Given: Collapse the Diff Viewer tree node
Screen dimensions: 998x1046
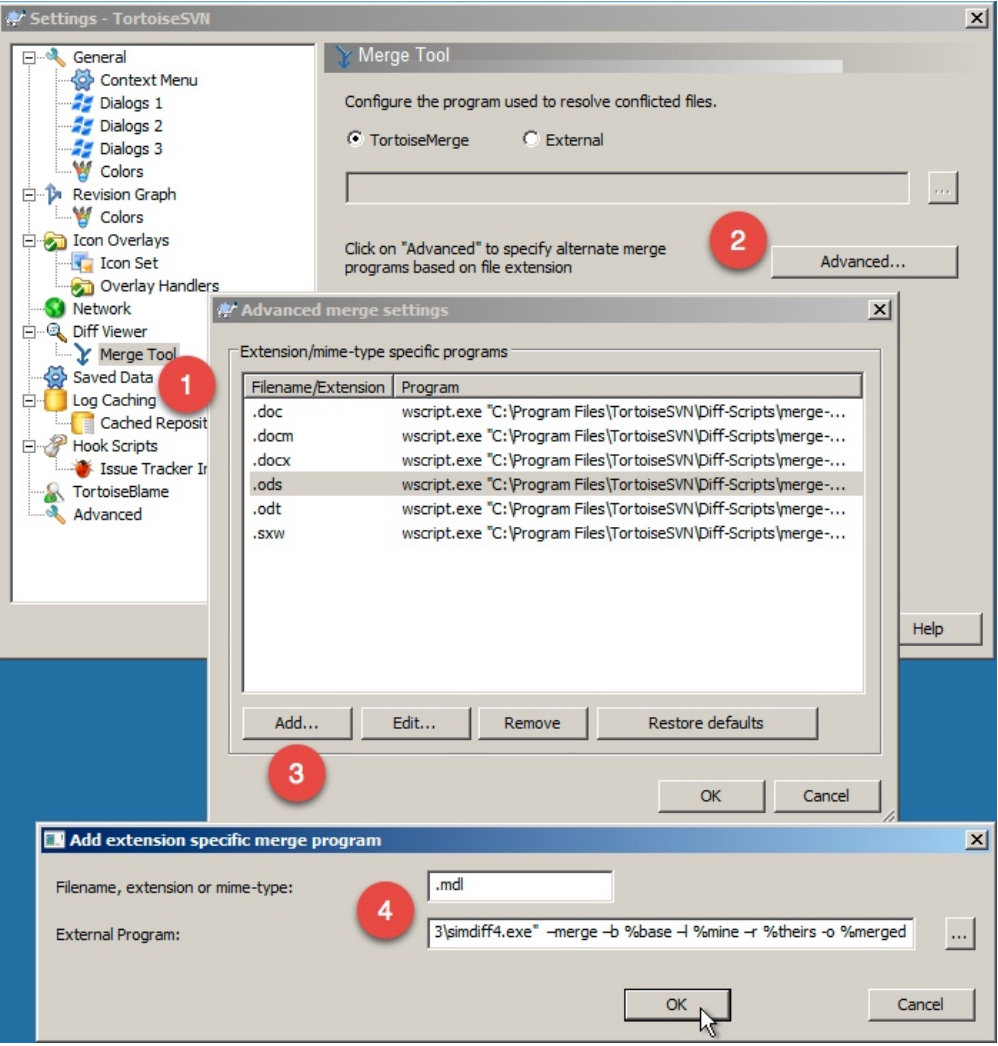Looking at the screenshot, I should [29, 332].
